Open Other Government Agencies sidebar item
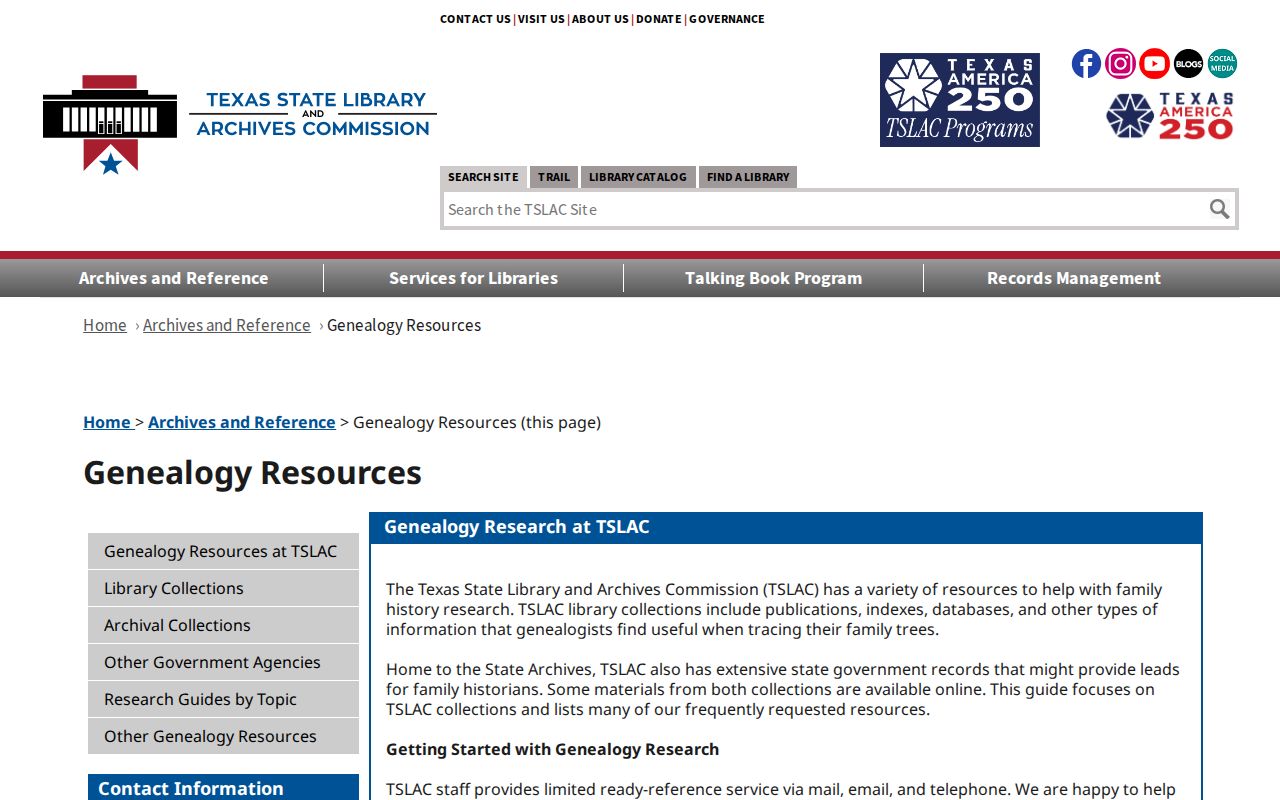The width and height of the screenshot is (1280, 800). pos(223,662)
